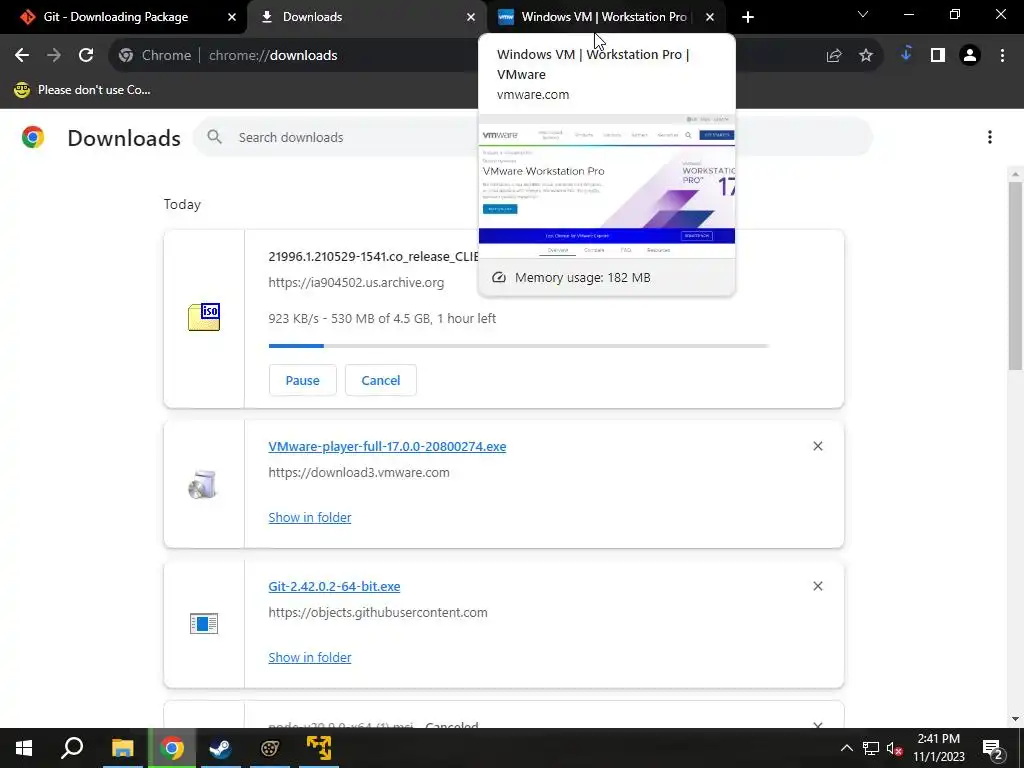
Task: Open the clock showing 2:41 PM
Action: (x=938, y=748)
